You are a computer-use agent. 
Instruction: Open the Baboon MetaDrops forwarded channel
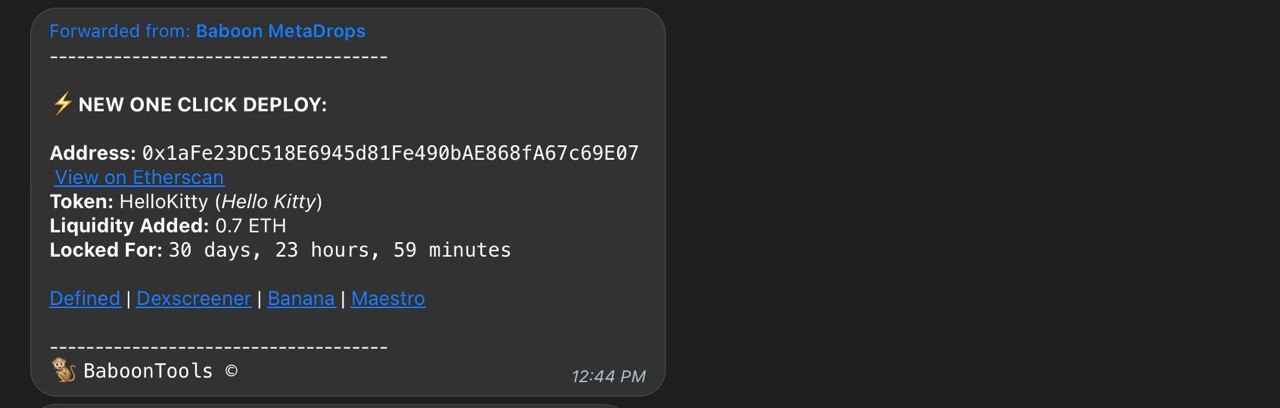(x=280, y=31)
